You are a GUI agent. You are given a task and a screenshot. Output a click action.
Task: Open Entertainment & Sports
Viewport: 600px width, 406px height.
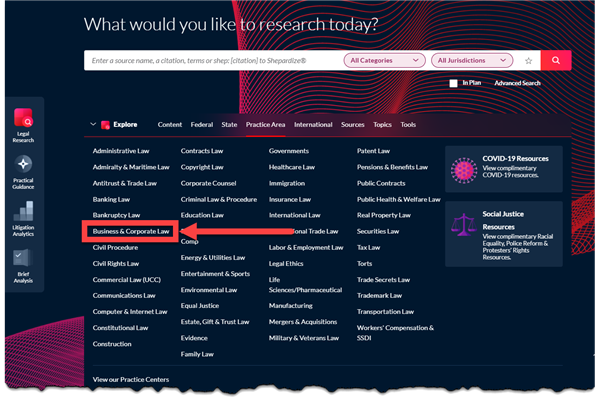coord(215,274)
